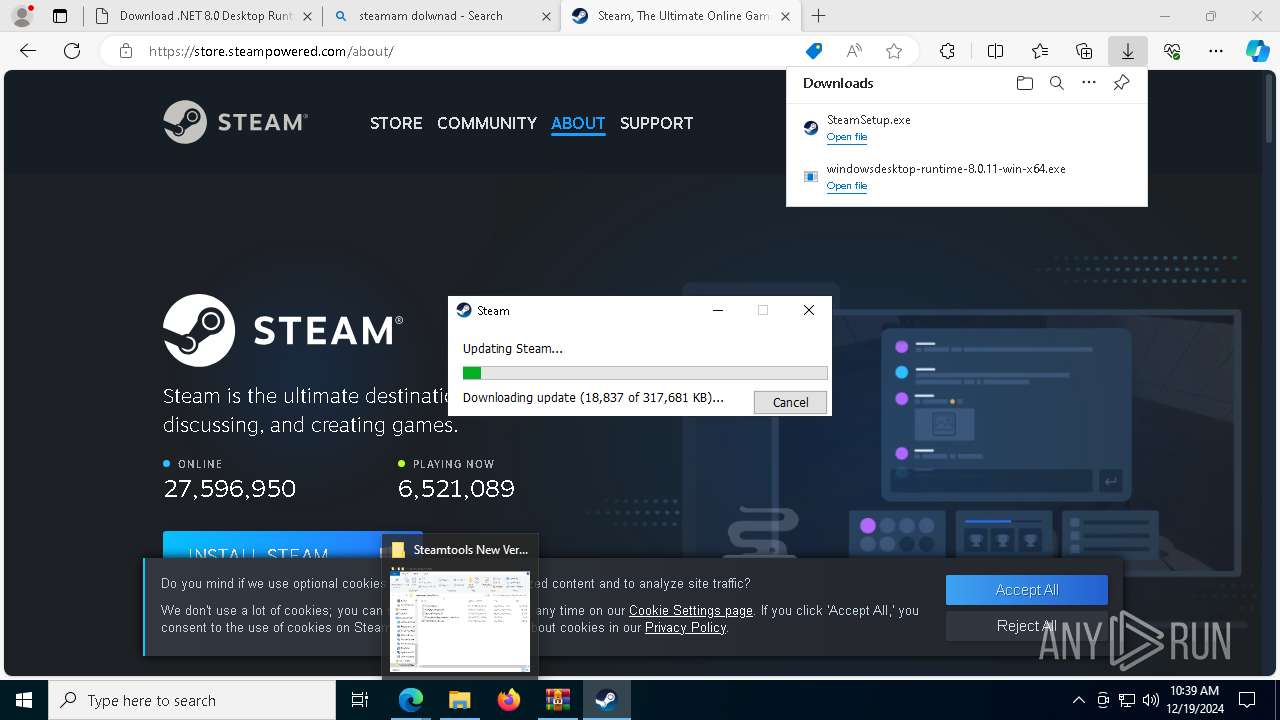The width and height of the screenshot is (1280, 720).
Task: Switch to steamam dolwnad Search tab
Action: point(441,16)
